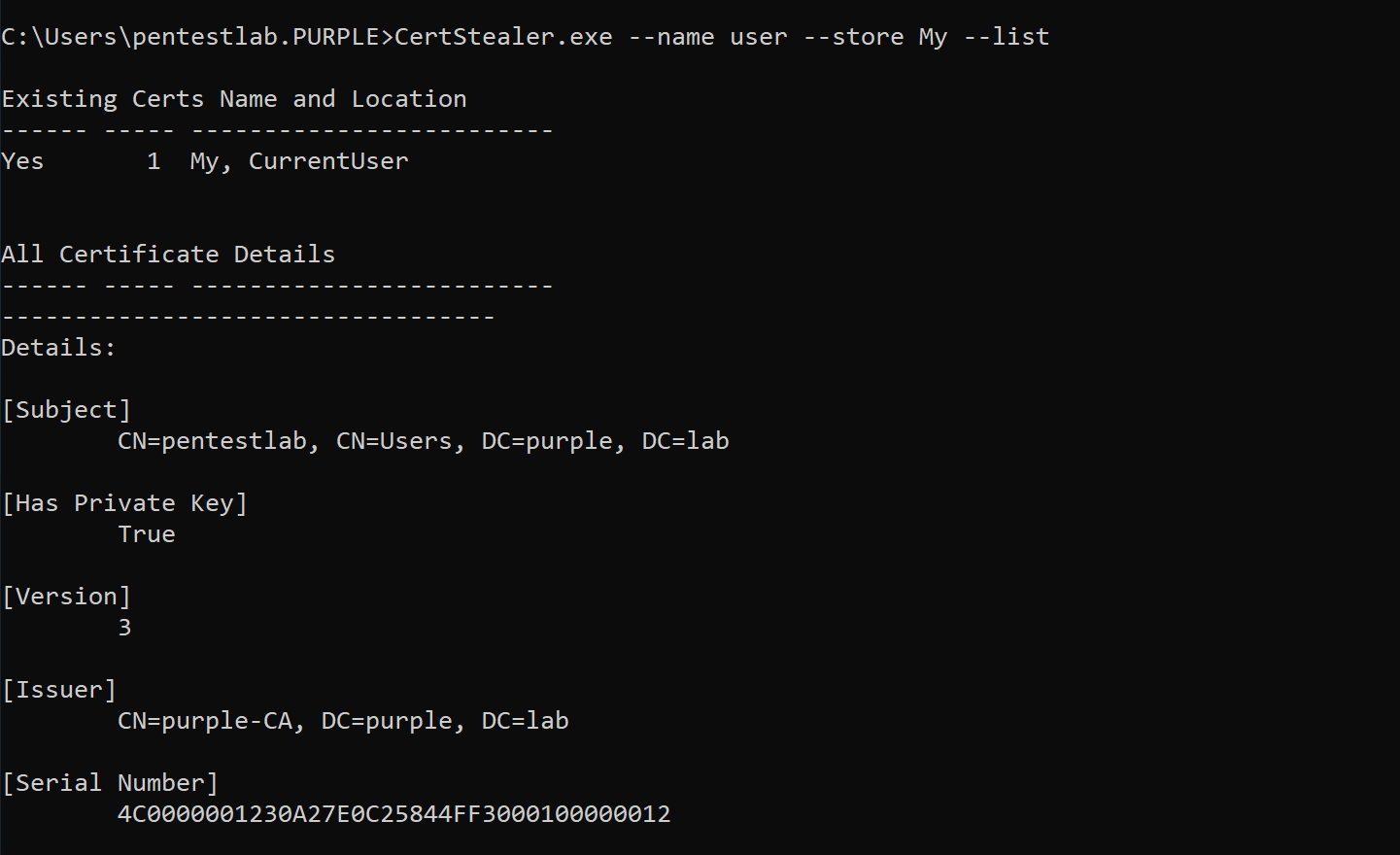Click the "All Certificate Details" heading
1400x855 pixels.
pyautogui.click(x=168, y=255)
